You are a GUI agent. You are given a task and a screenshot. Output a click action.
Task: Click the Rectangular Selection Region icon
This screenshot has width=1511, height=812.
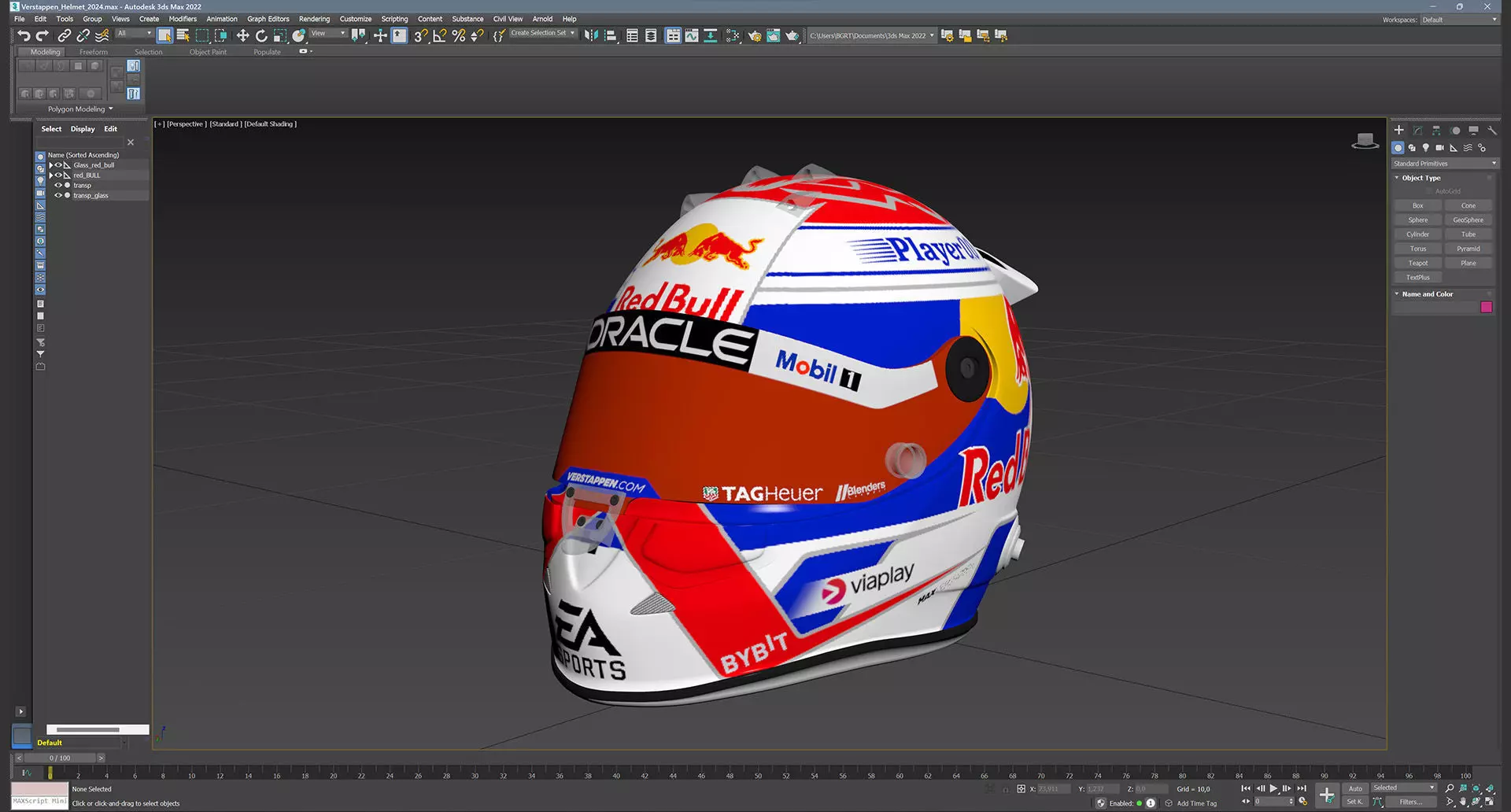[x=202, y=35]
